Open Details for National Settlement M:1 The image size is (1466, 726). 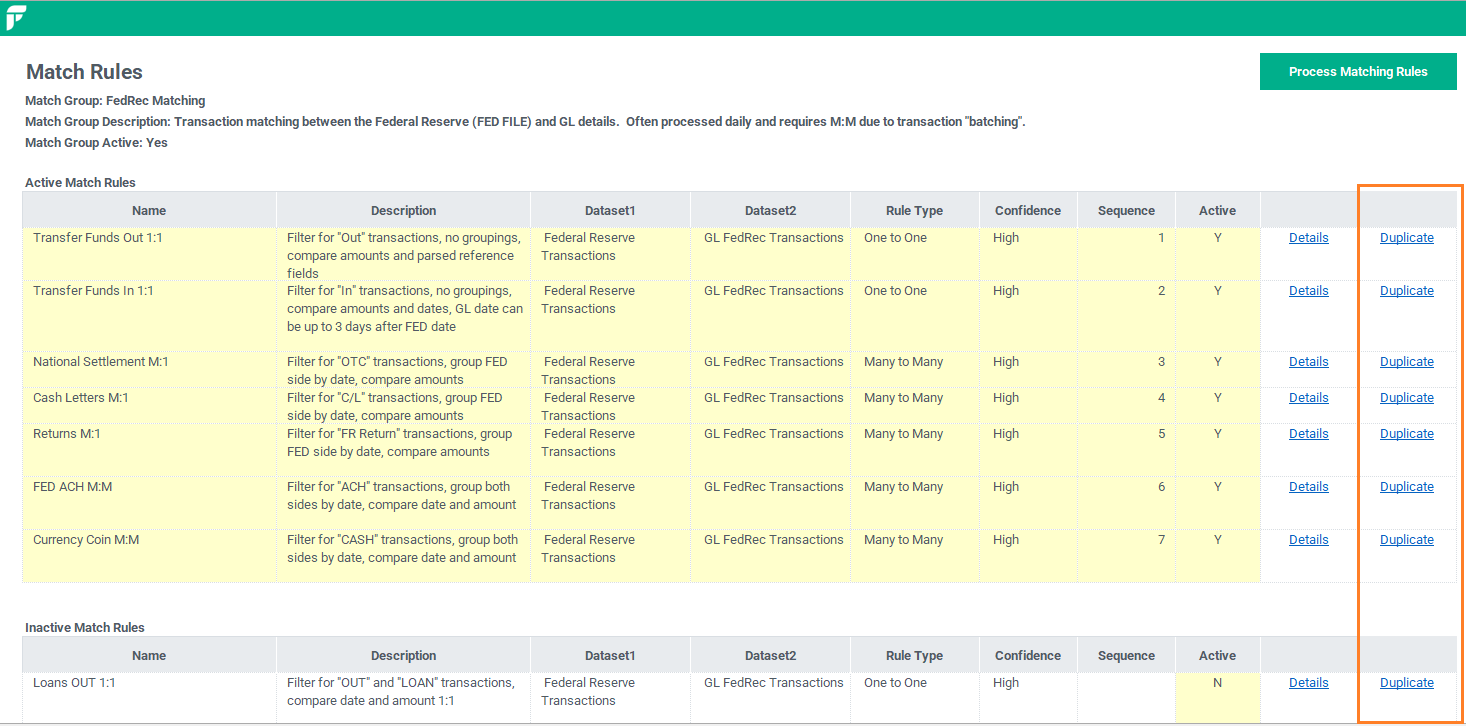coord(1308,362)
